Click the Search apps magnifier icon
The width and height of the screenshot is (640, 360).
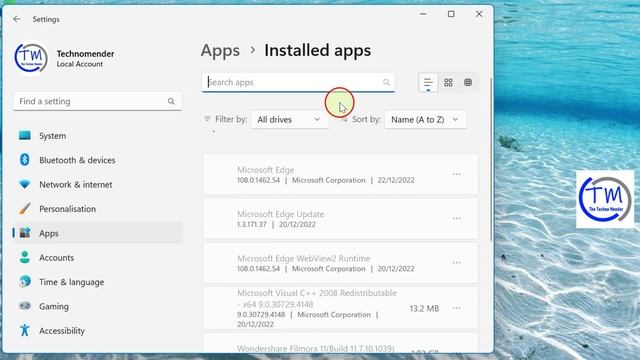click(x=386, y=82)
